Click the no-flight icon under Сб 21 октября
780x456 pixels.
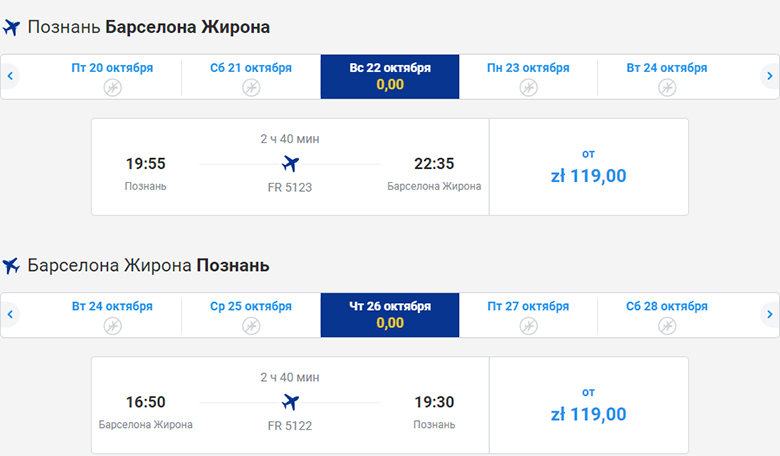click(251, 87)
